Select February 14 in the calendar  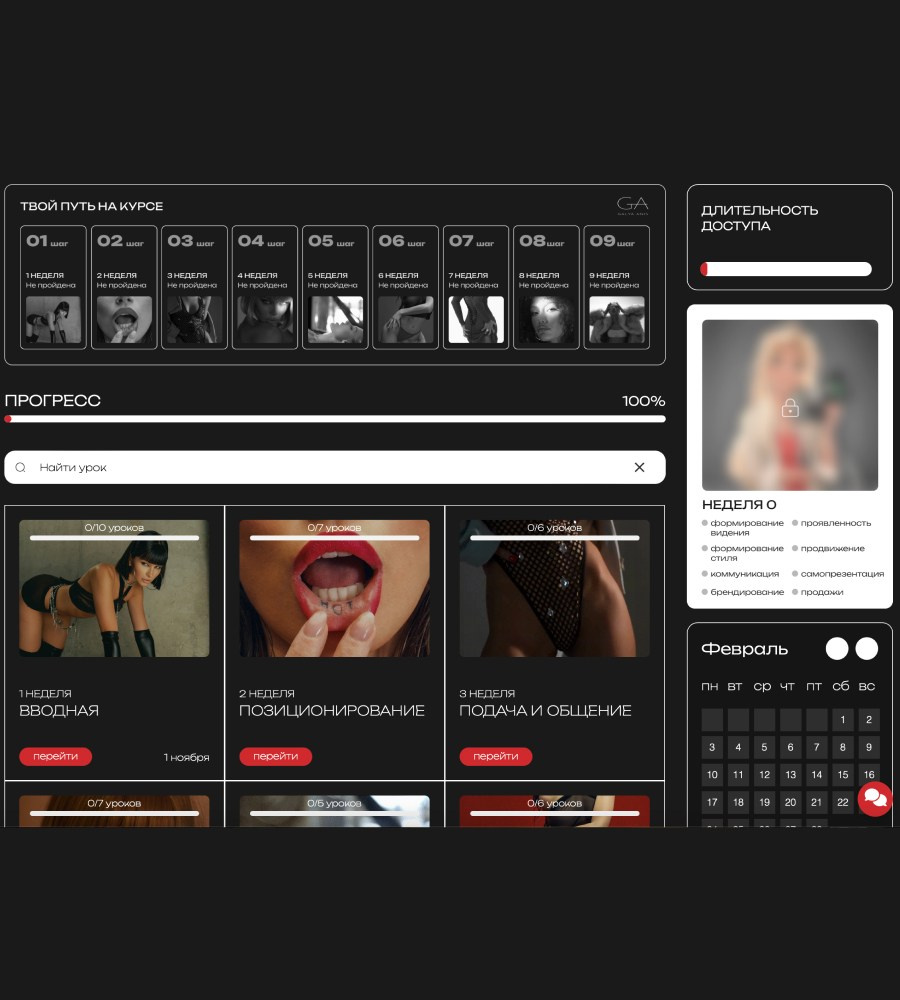(817, 774)
